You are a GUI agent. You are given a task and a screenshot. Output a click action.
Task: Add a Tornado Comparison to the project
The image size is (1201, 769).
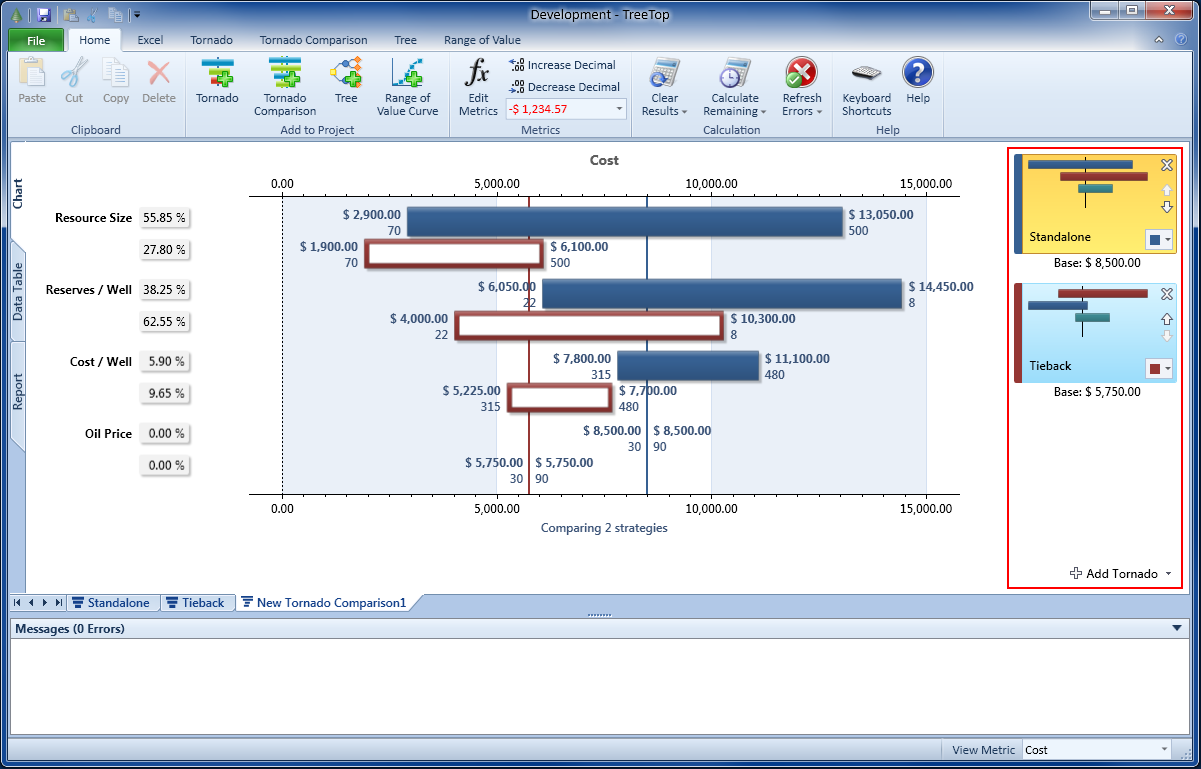pos(284,86)
